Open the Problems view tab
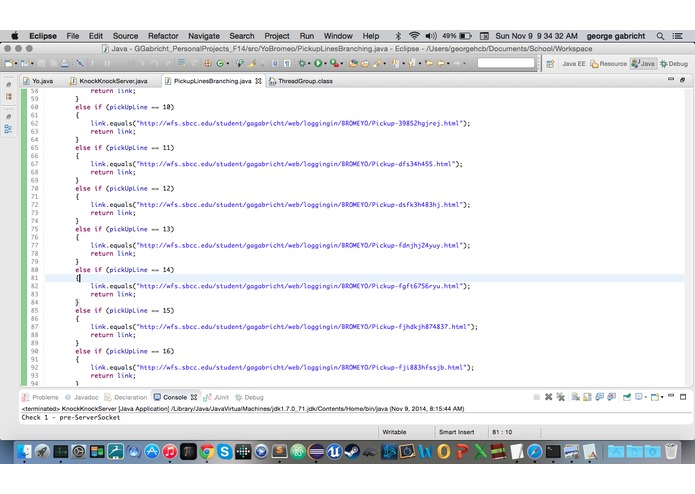This screenshot has width=695, height=494. 40,397
